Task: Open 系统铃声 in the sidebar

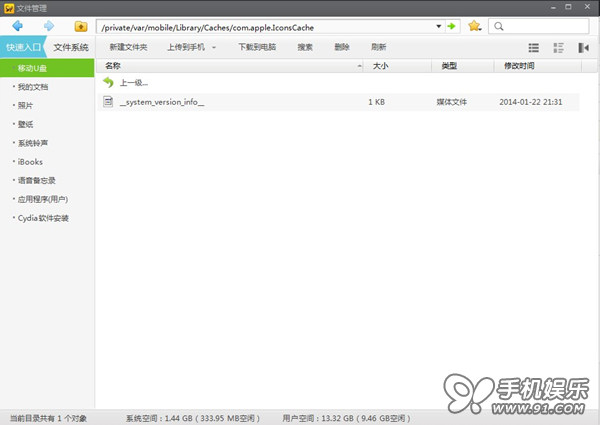Action: (x=33, y=143)
